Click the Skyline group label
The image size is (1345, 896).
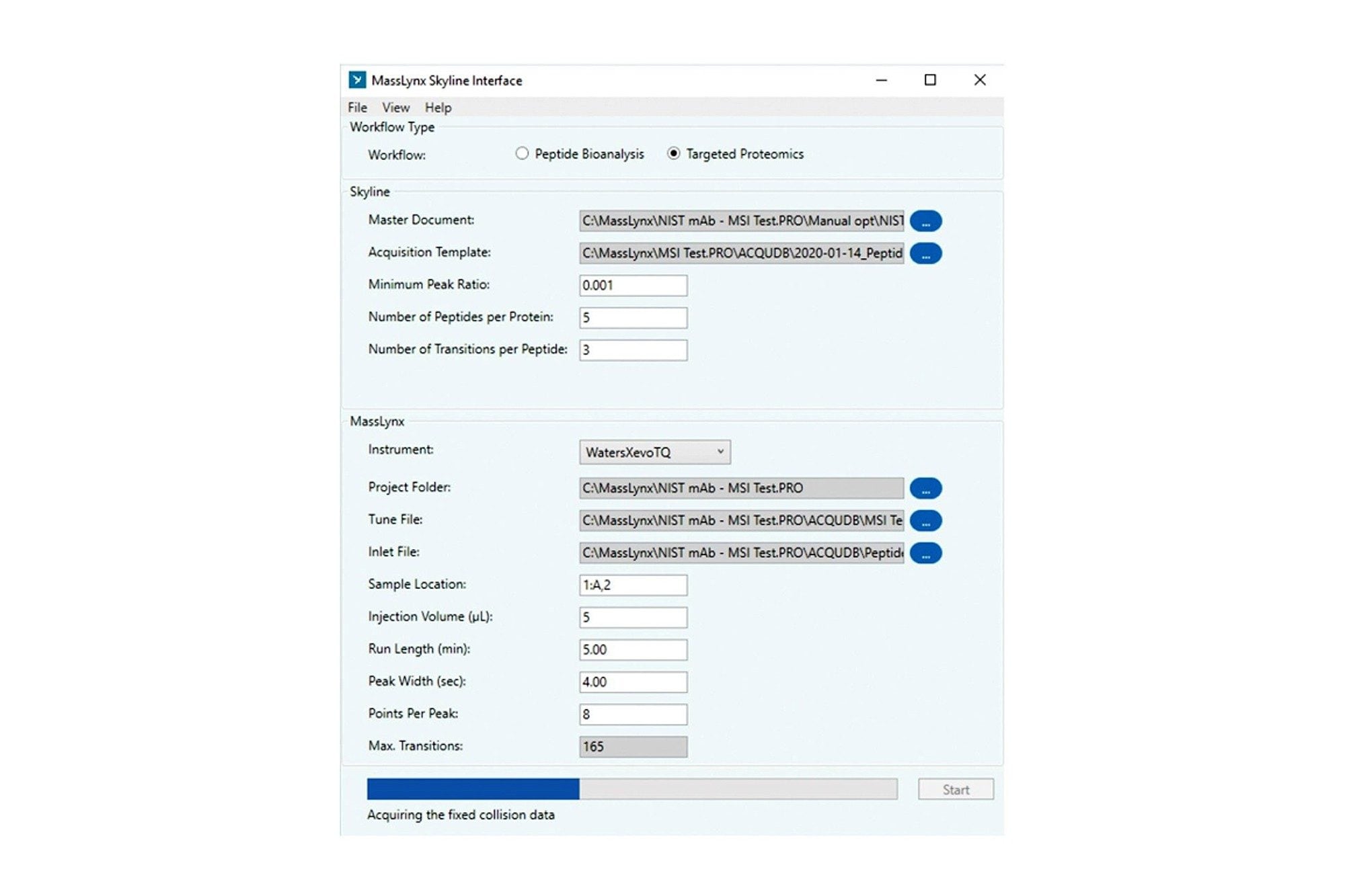pos(369,192)
